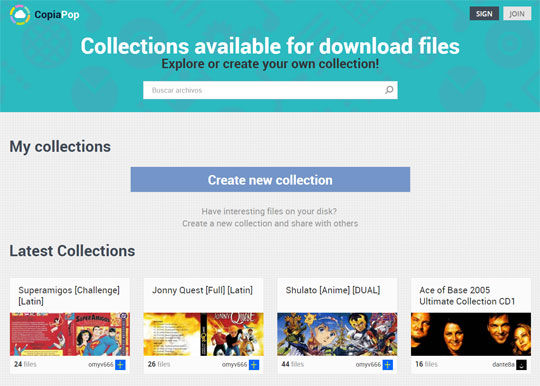Viewport: 540px width, 386px height.
Task: Click the CopiaPop brand name text
Action: pos(57,15)
